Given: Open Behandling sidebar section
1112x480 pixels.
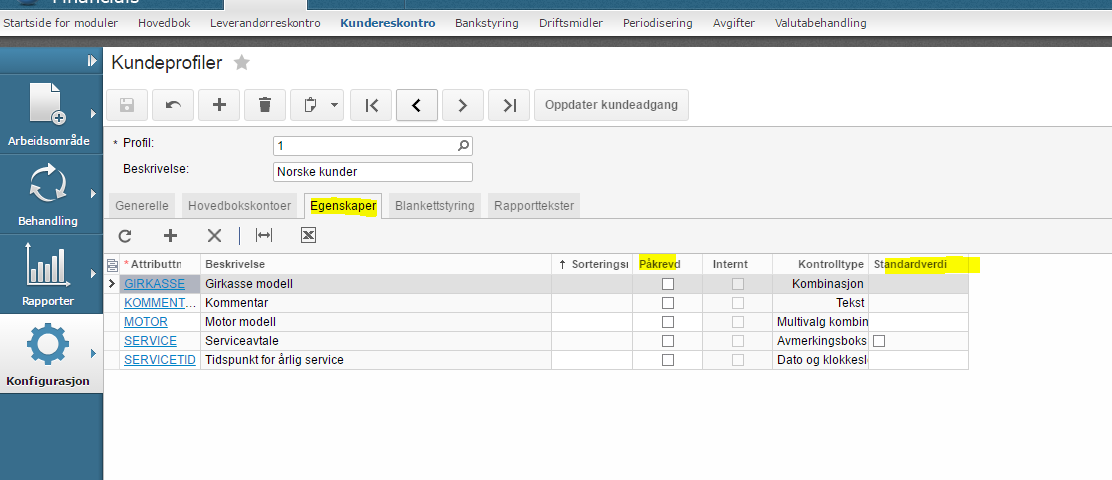Looking at the screenshot, I should pos(49,194).
